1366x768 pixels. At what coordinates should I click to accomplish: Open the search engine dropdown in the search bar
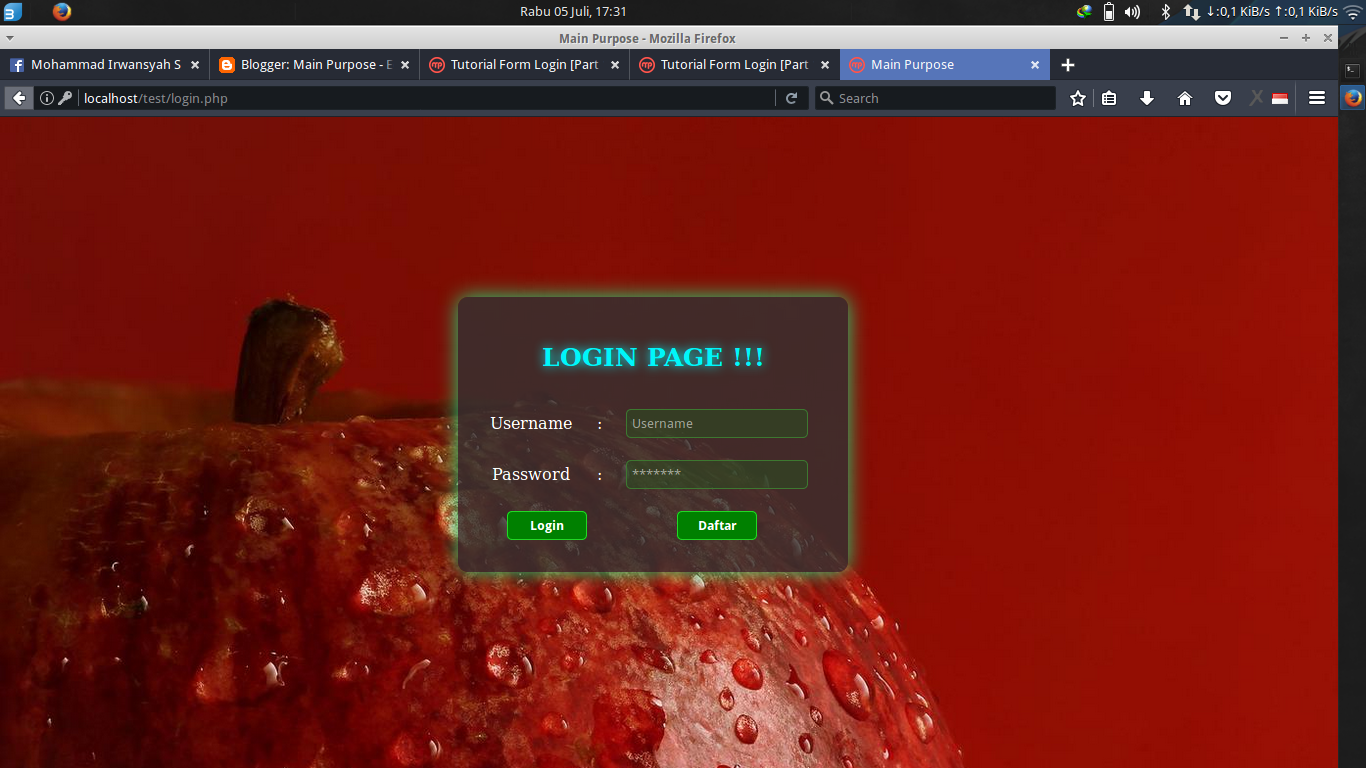(x=826, y=98)
